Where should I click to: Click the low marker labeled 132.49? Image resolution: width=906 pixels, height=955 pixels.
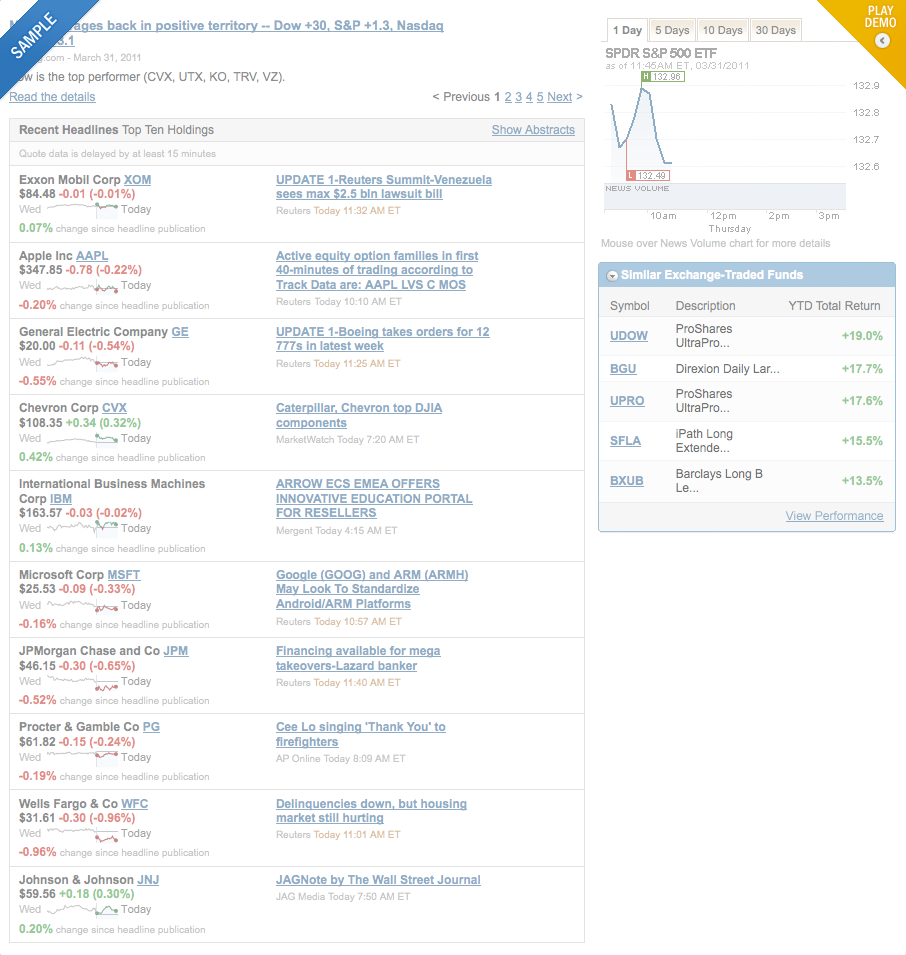[648, 175]
